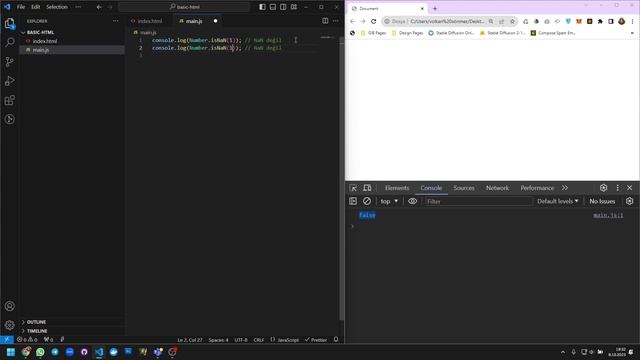
Task: Open the top JavaScript context dropdown
Action: [x=389, y=201]
